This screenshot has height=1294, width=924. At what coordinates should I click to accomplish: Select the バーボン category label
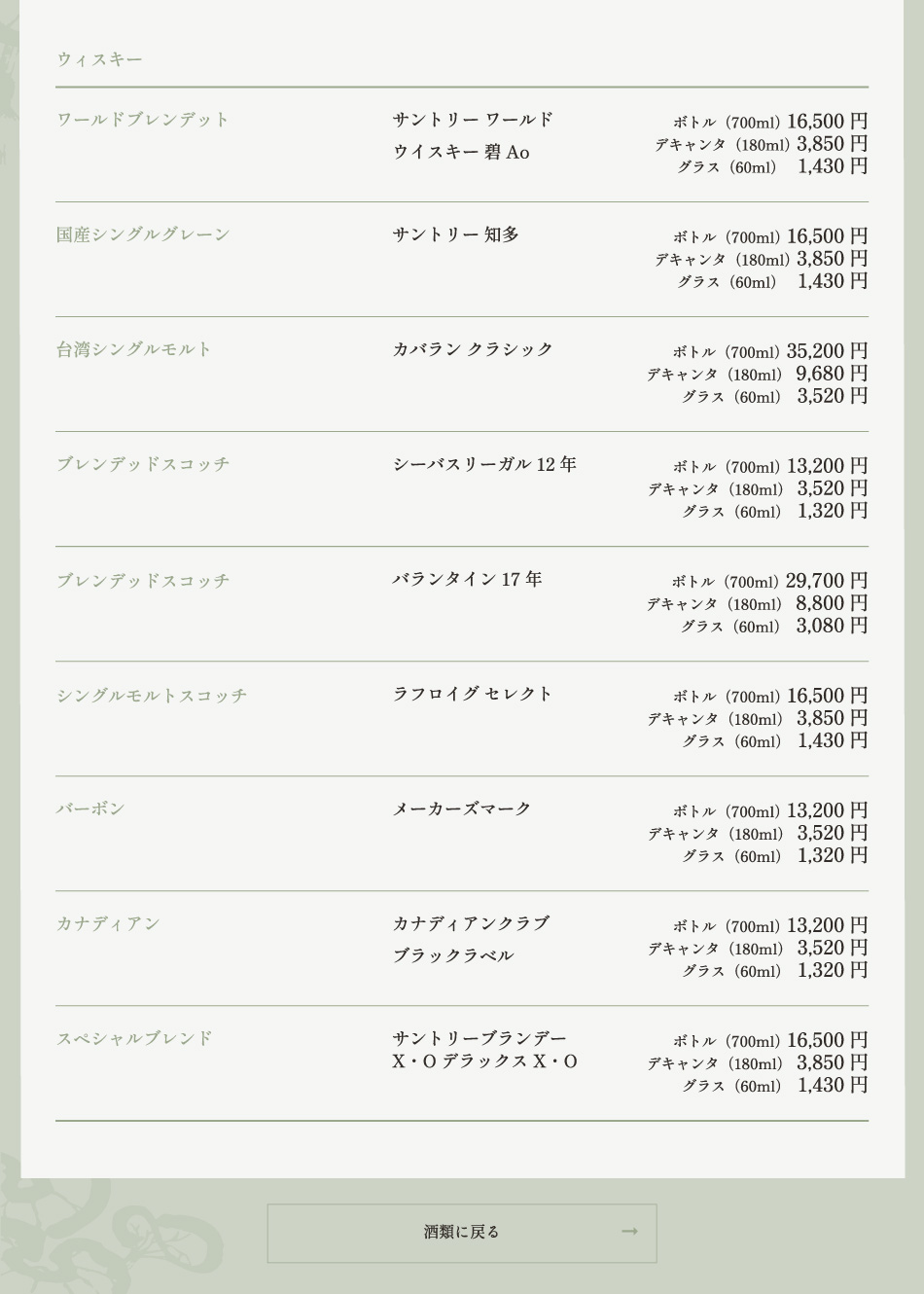[90, 809]
